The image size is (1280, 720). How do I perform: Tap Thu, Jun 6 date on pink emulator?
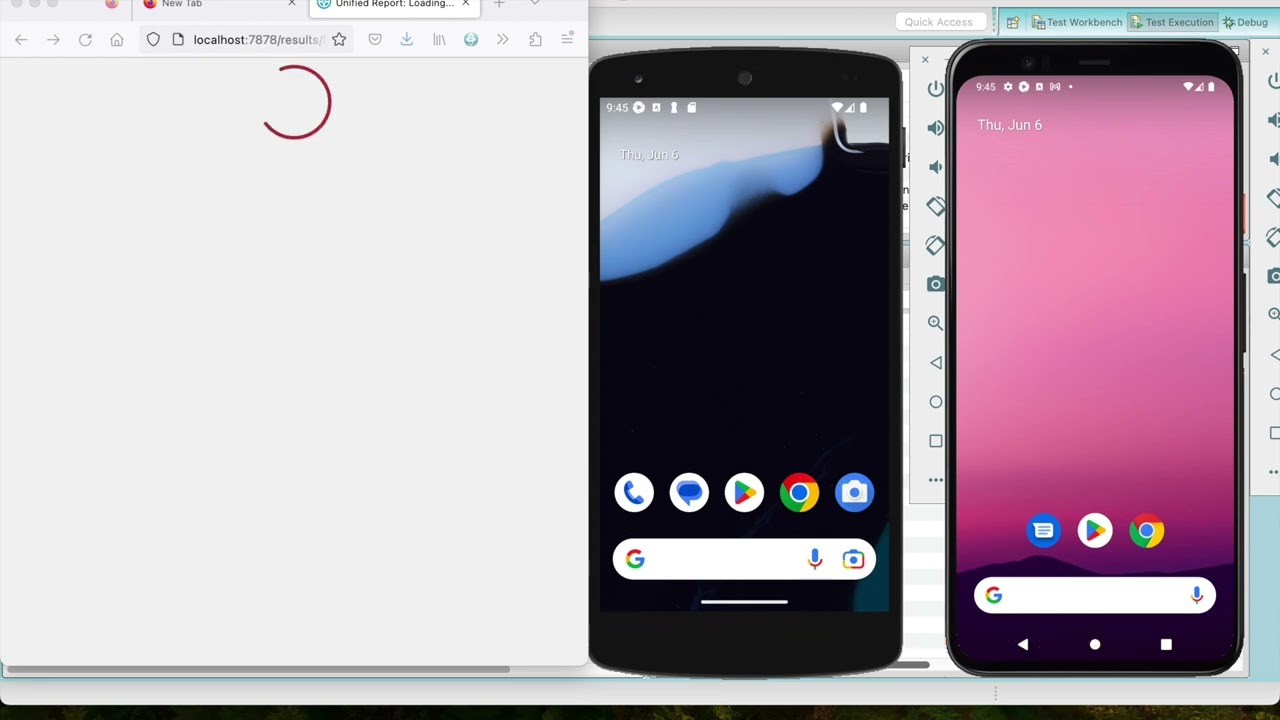pyautogui.click(x=1010, y=125)
